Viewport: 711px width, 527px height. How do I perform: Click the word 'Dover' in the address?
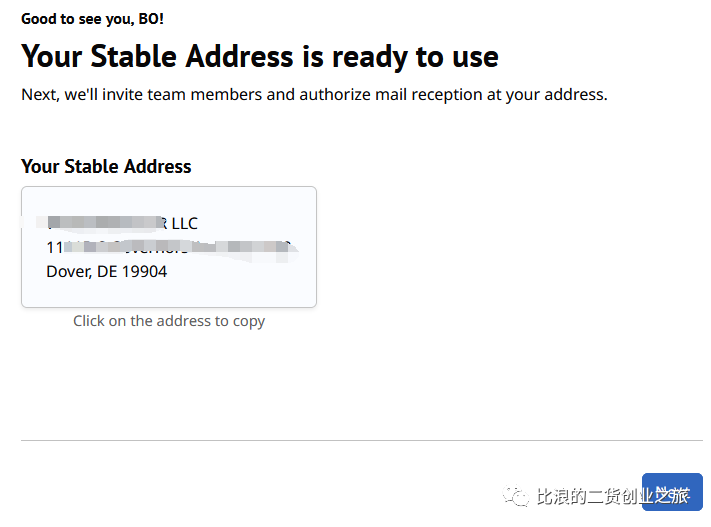pyautogui.click(x=68, y=272)
